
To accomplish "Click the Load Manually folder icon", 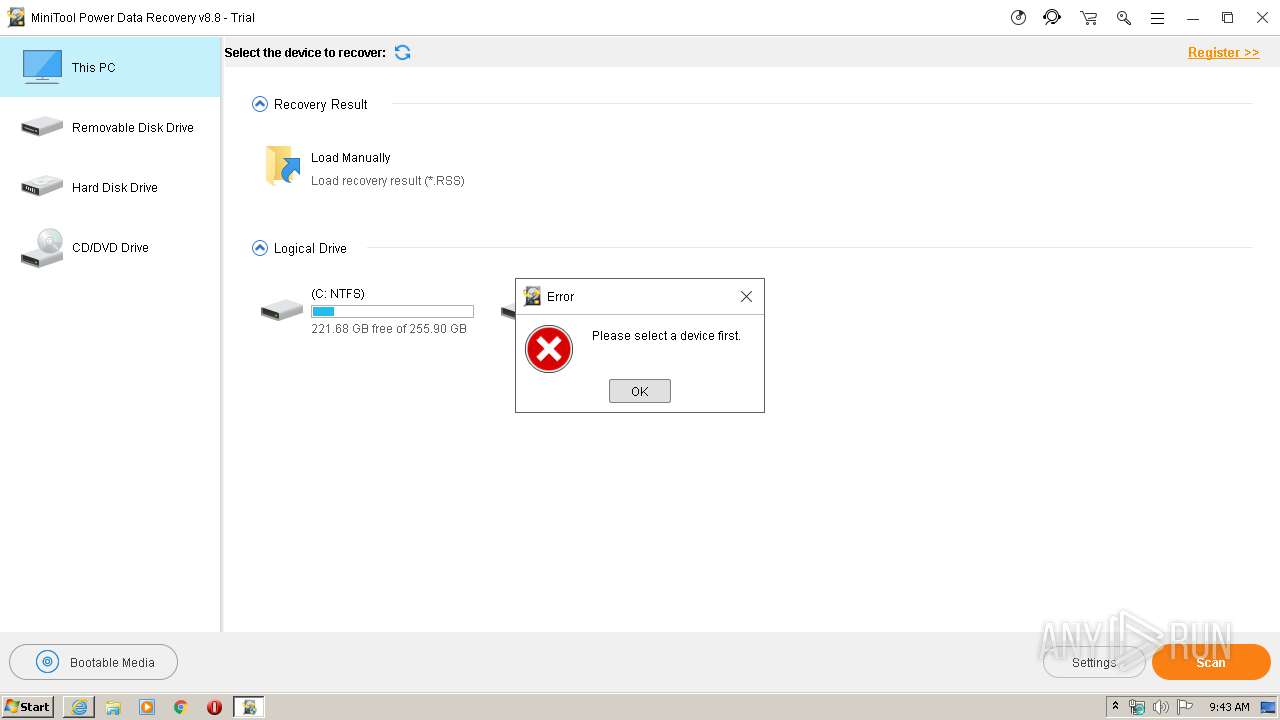I will (283, 166).
